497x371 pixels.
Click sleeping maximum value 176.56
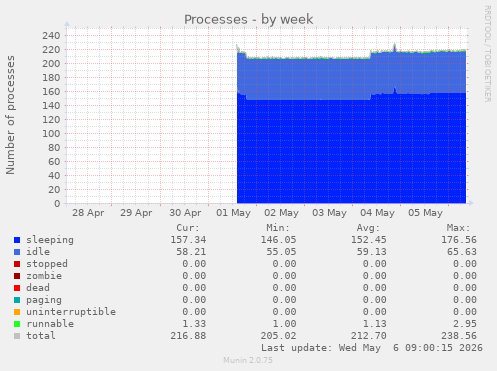point(459,240)
